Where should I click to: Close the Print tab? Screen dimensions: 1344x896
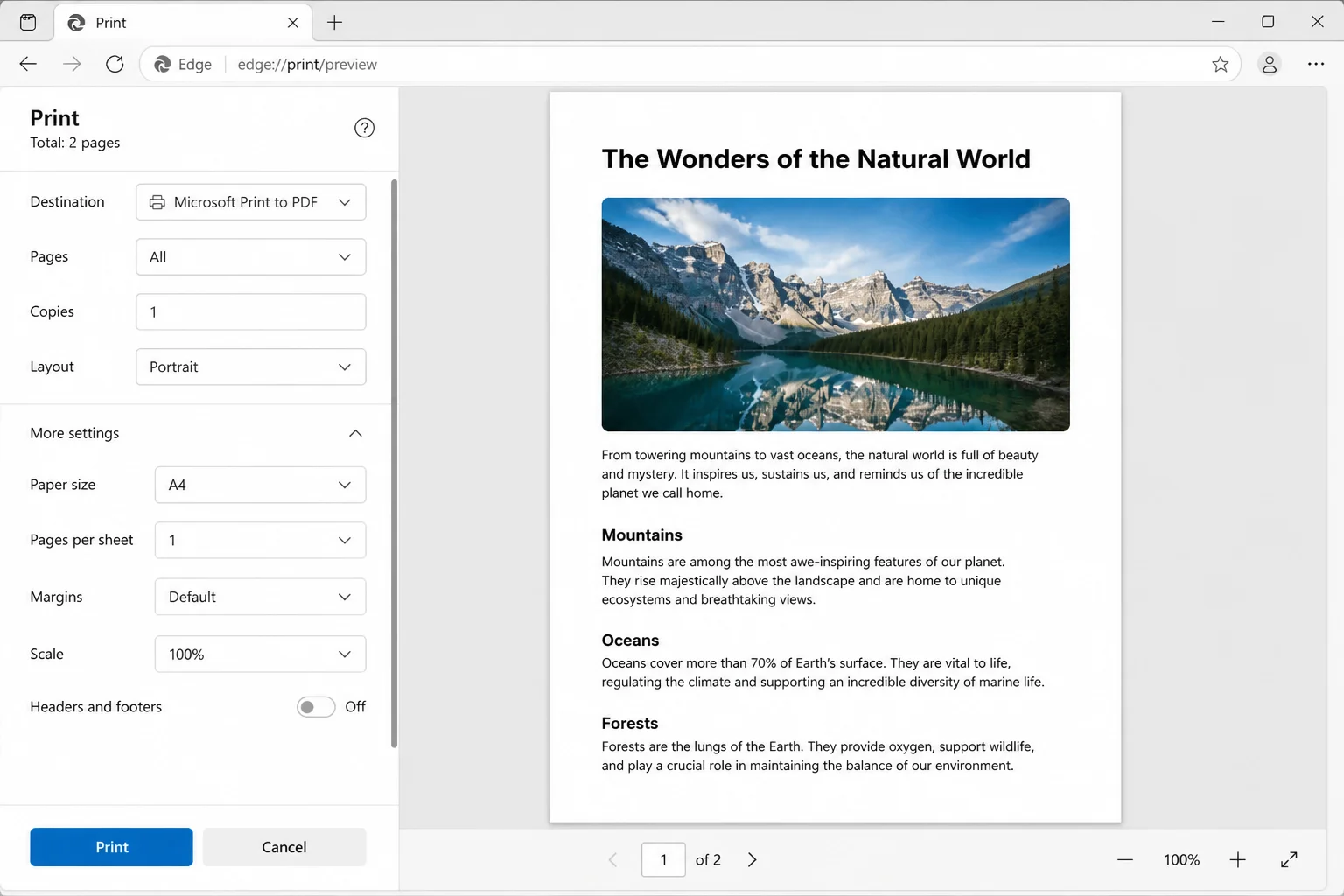pyautogui.click(x=293, y=23)
